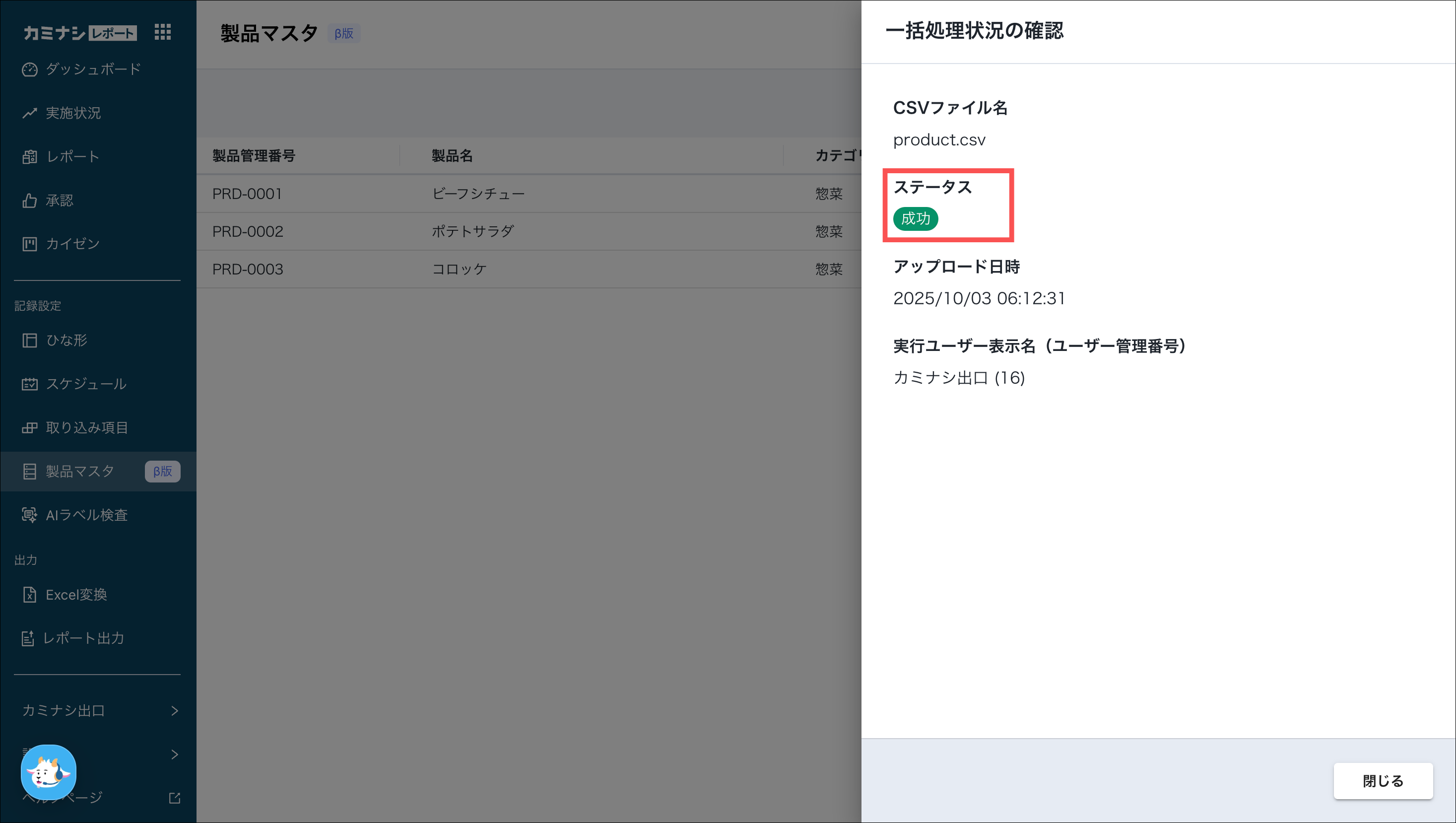Select ひな形 in the sidebar

pyautogui.click(x=66, y=341)
